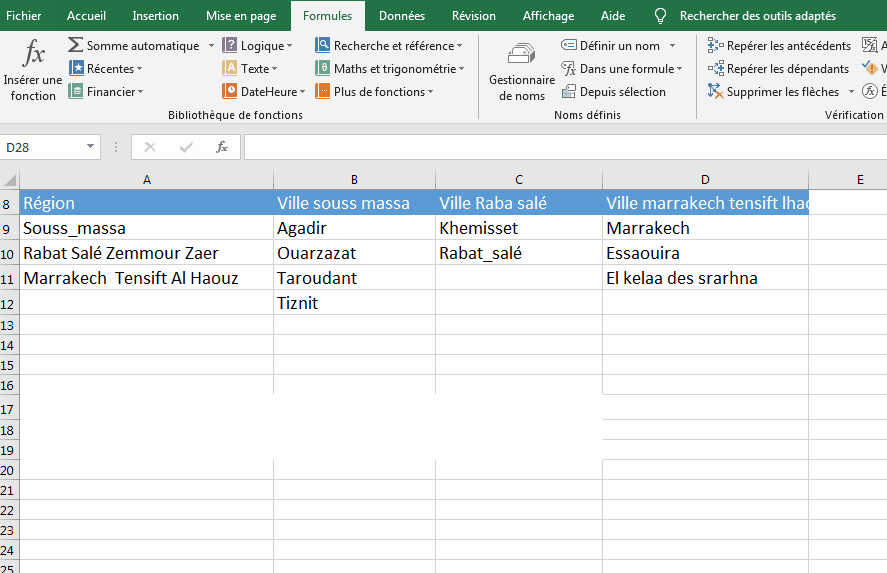Open the Récentes functions star icon

(x=76, y=68)
